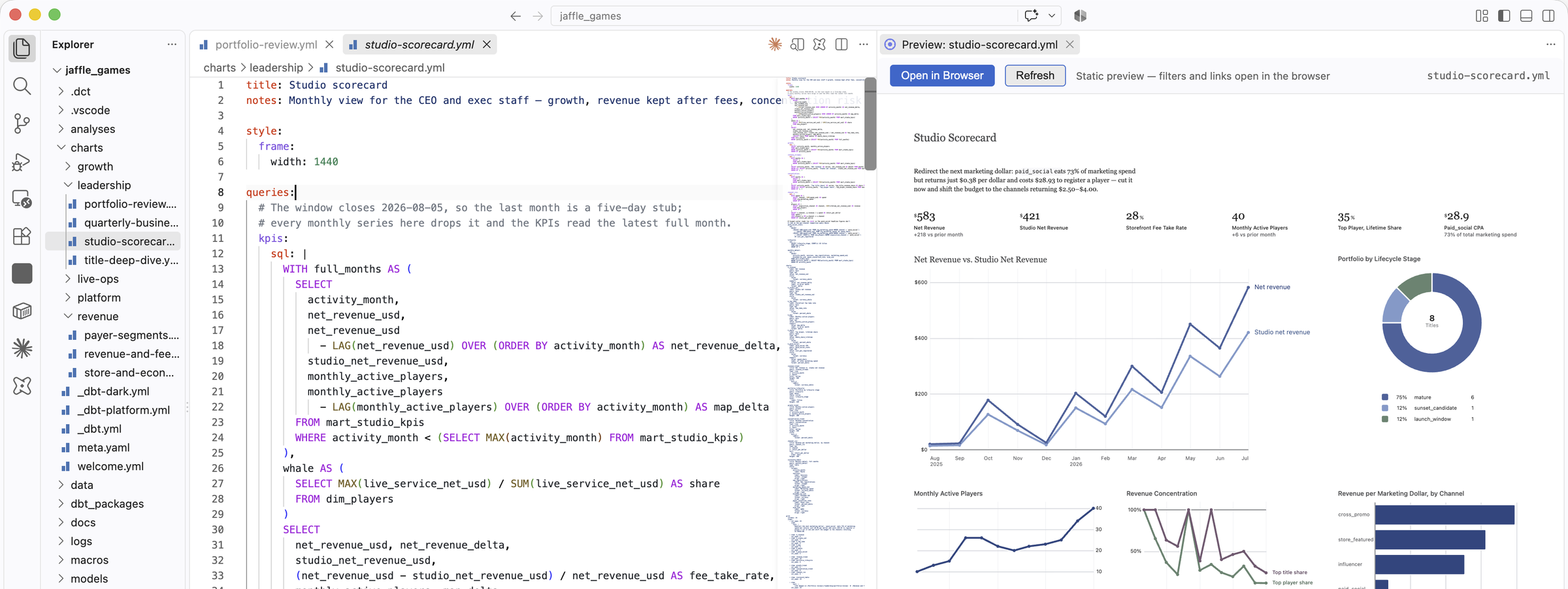Click the cross_promo bar in channel chart
The width and height of the screenshot is (1568, 589).
(1445, 514)
